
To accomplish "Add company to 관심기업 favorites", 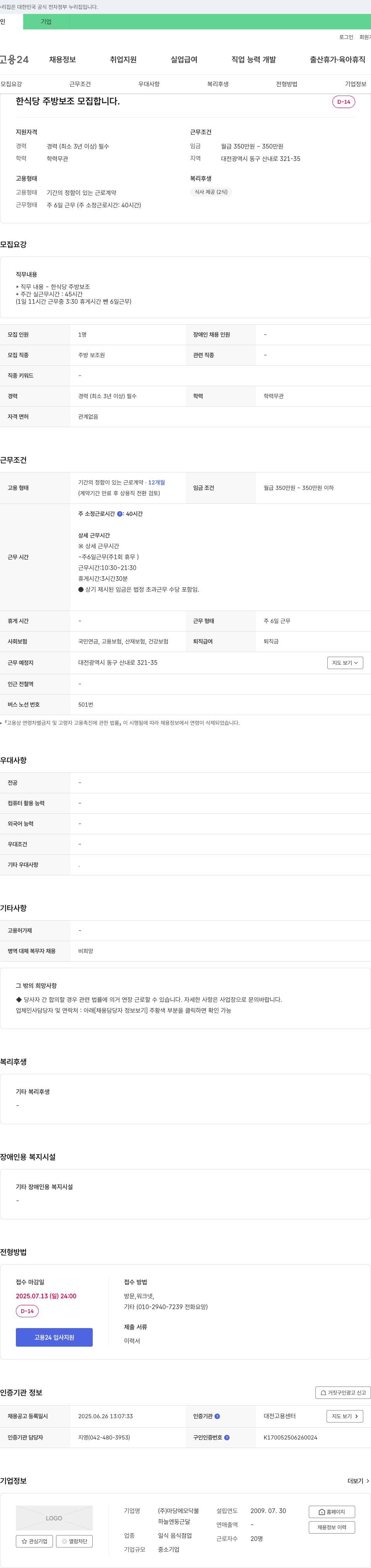I will [x=34, y=1541].
